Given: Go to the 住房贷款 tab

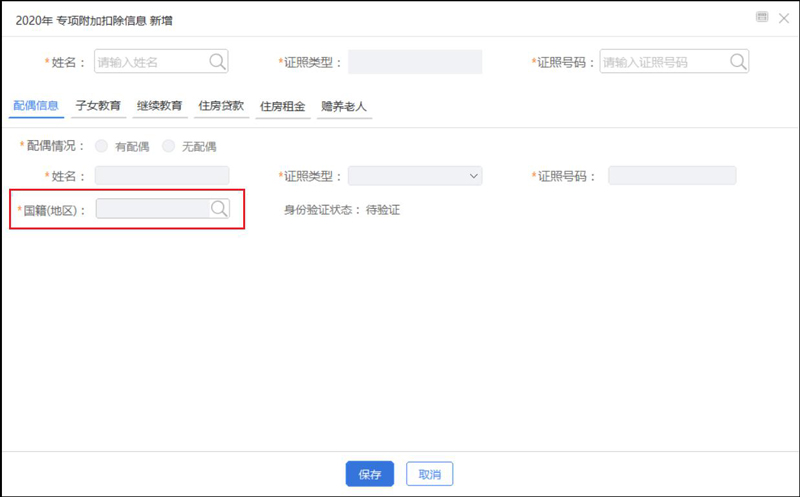Looking at the screenshot, I should 221,105.
